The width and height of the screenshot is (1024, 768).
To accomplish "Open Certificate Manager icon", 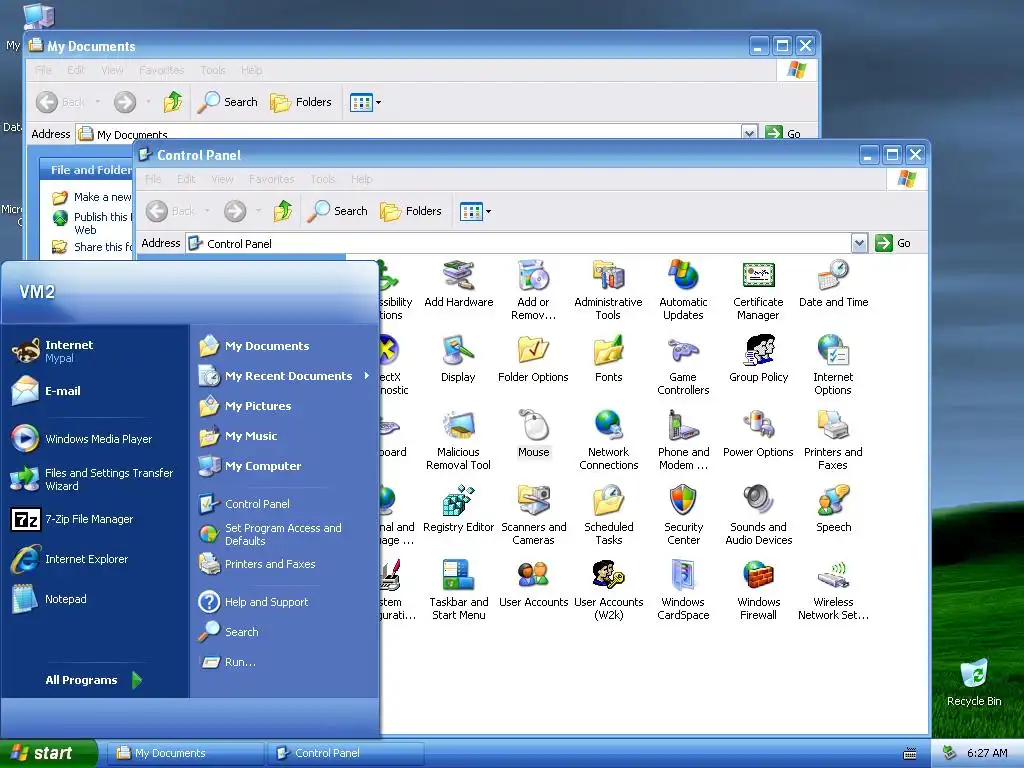I will pos(758,291).
